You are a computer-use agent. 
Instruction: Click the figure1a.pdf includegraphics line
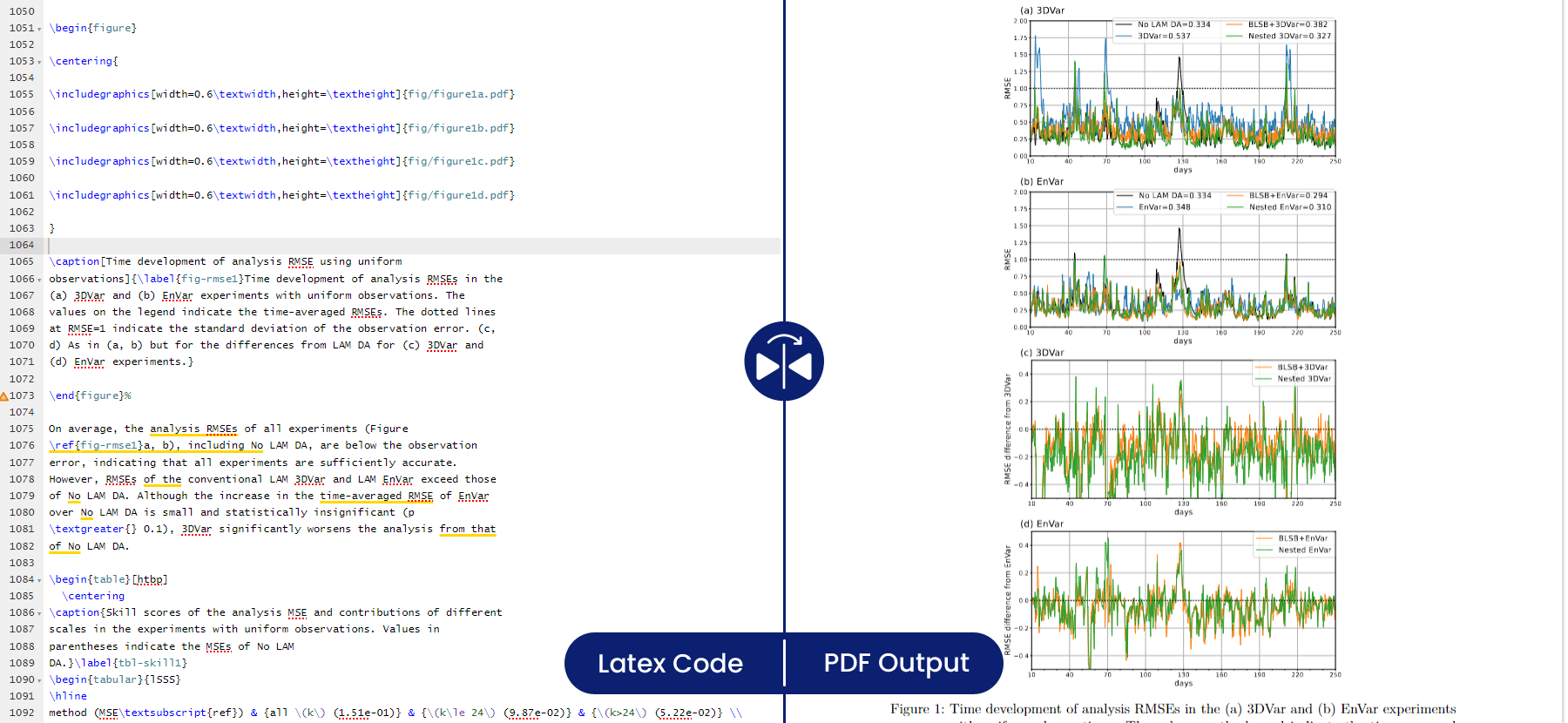pyautogui.click(x=281, y=95)
